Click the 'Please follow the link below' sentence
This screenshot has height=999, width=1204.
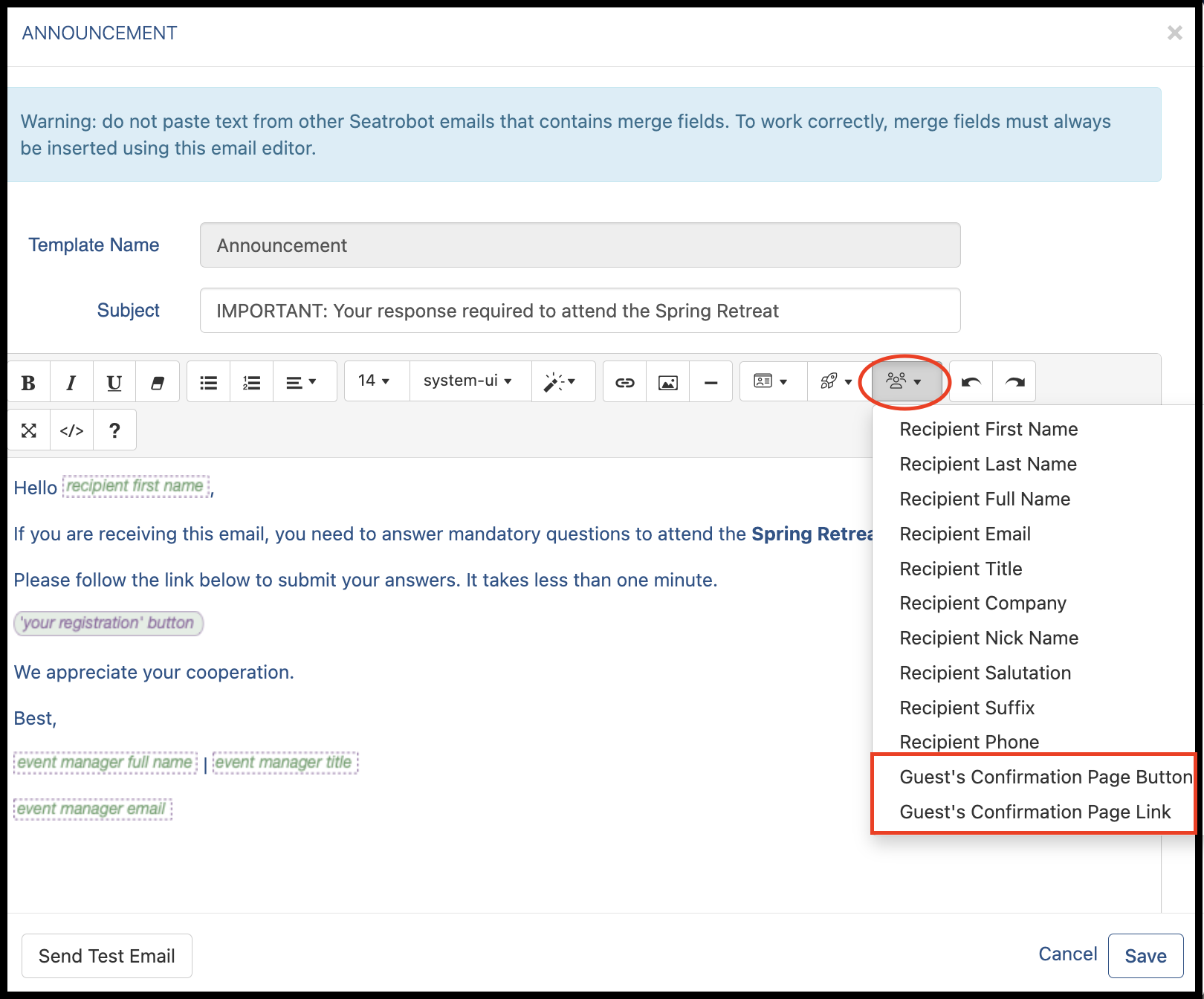[x=366, y=580]
